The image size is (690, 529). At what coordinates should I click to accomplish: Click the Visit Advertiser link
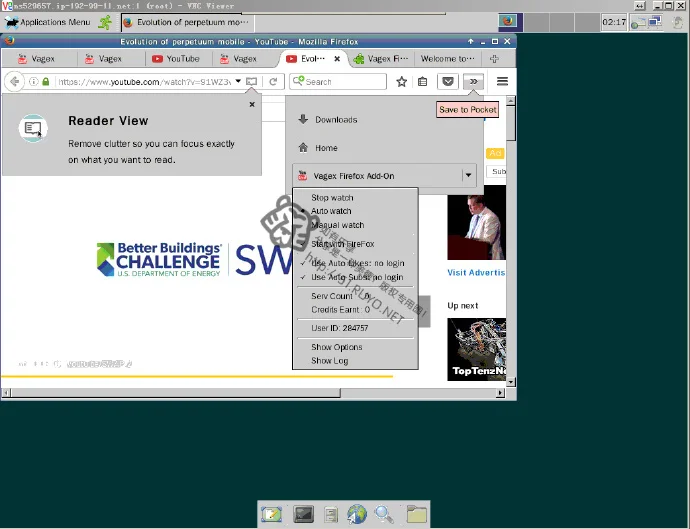(x=476, y=272)
